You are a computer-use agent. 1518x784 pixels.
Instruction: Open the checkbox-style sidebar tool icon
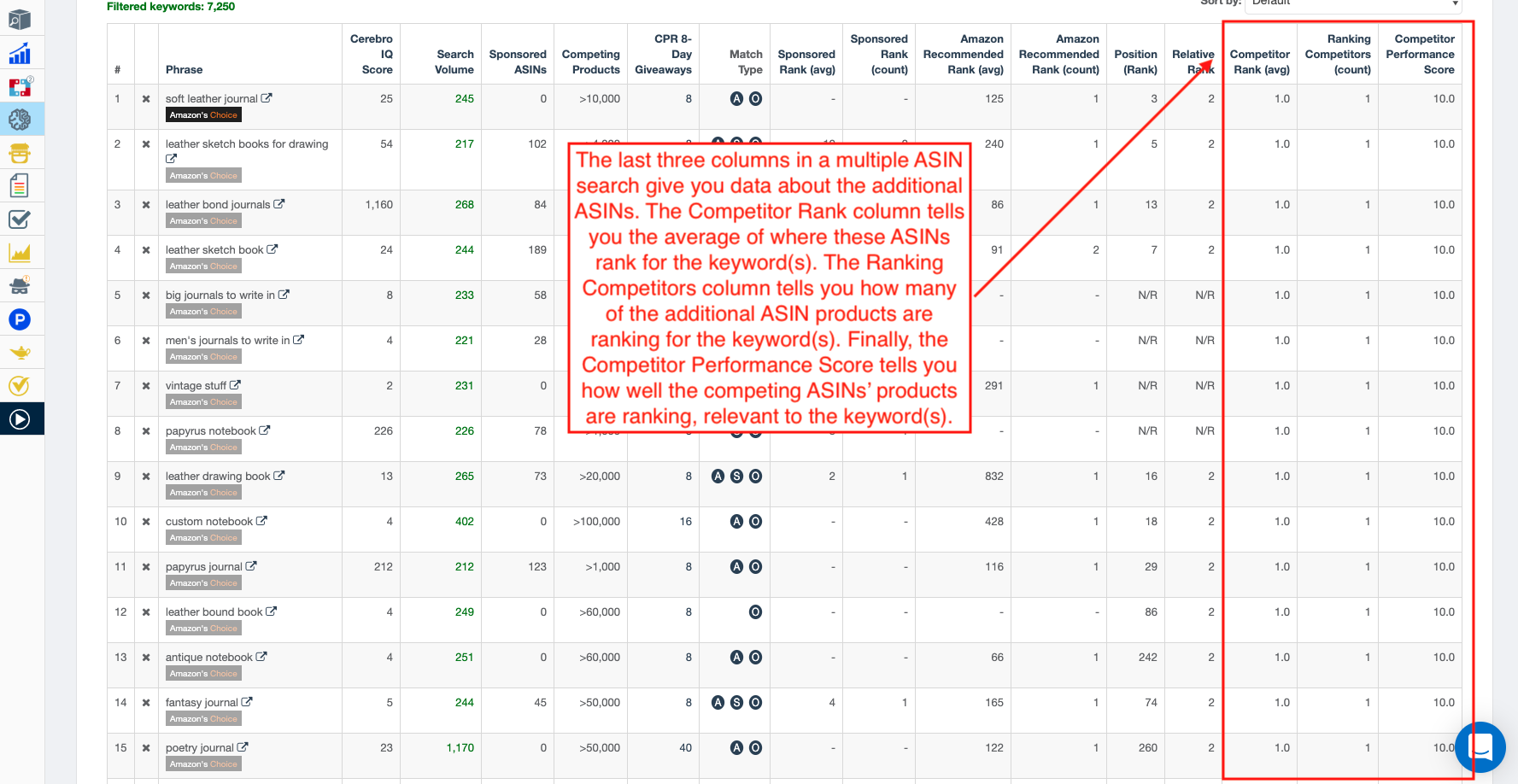[20, 219]
